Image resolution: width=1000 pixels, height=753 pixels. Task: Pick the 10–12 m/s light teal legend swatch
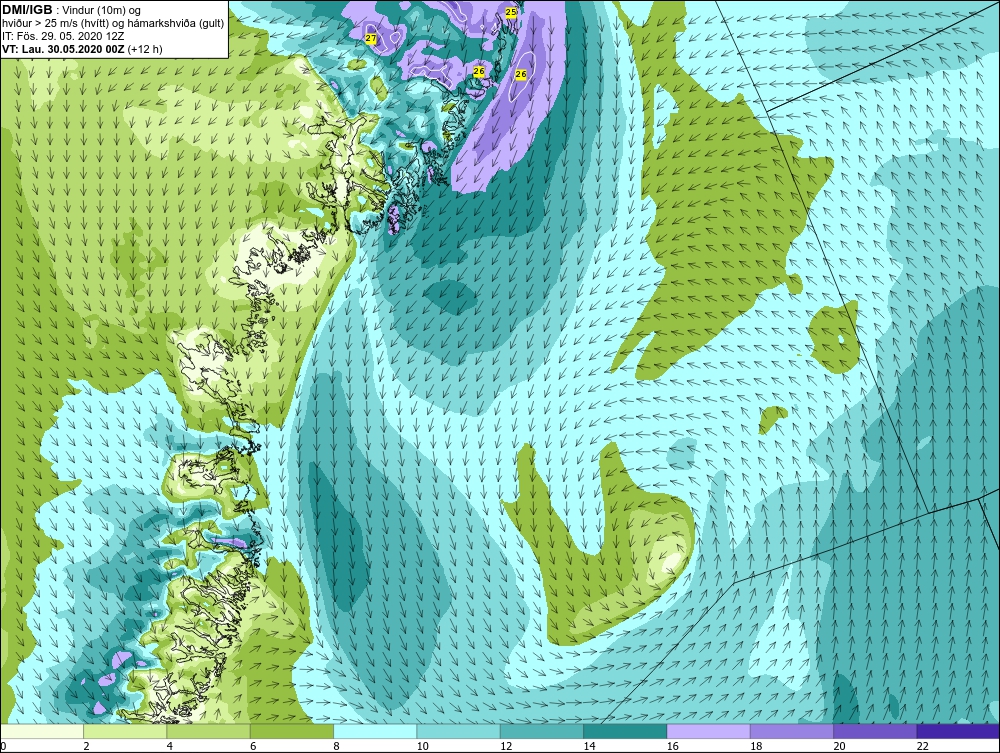[459, 731]
